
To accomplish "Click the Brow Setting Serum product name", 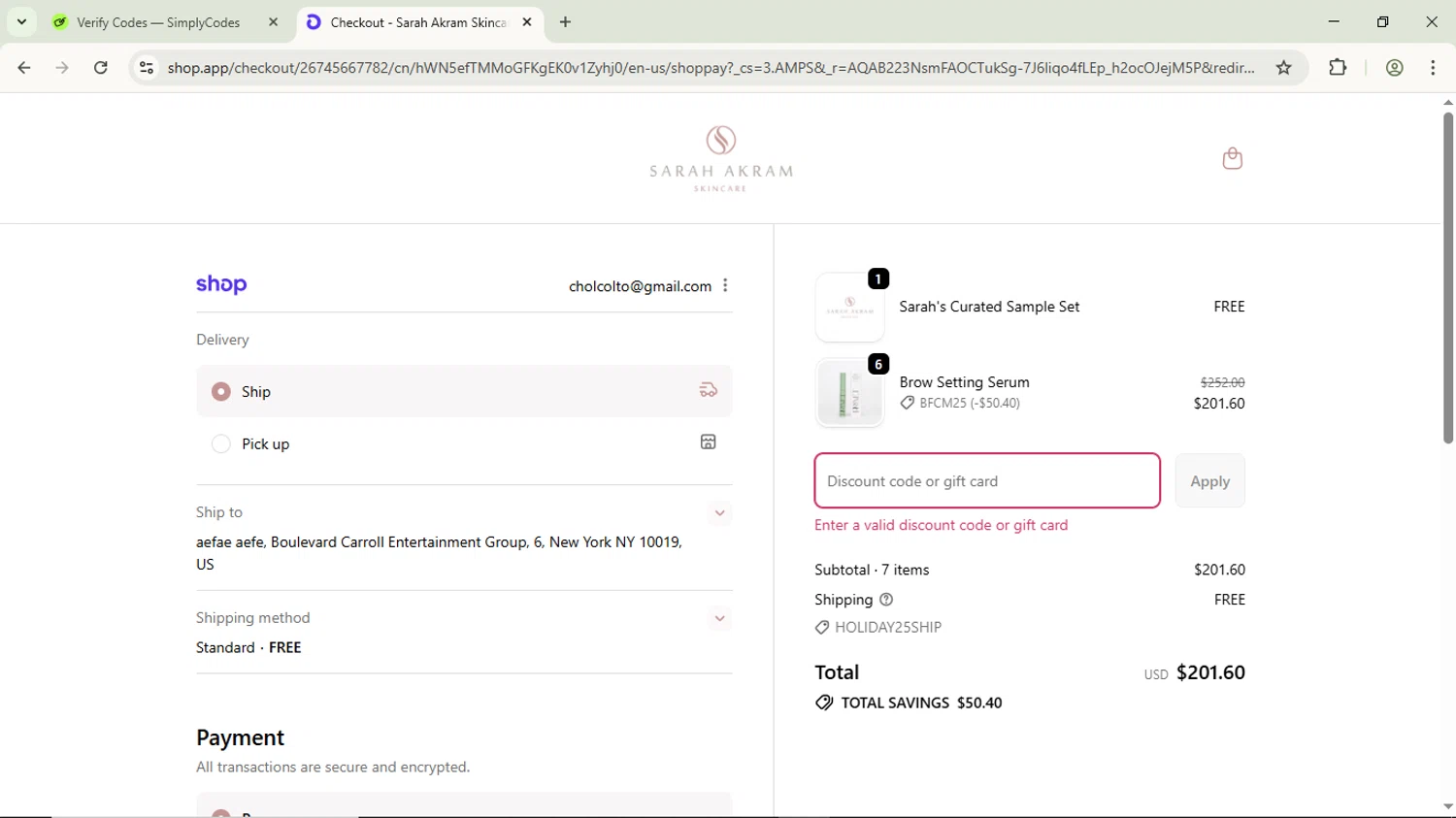I will point(964,382).
